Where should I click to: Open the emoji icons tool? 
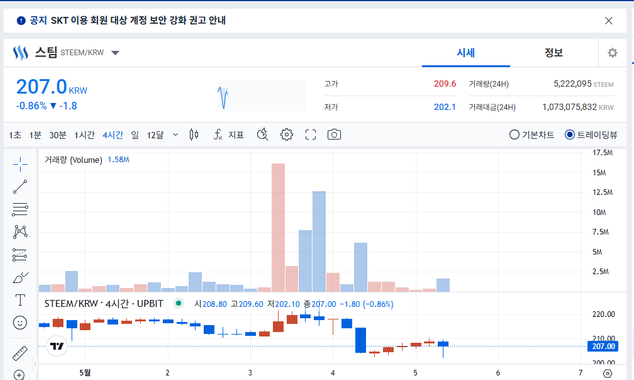20,323
